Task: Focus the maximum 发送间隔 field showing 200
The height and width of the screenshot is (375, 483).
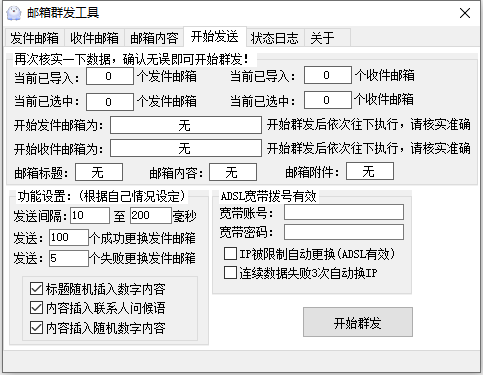Action: (151, 215)
